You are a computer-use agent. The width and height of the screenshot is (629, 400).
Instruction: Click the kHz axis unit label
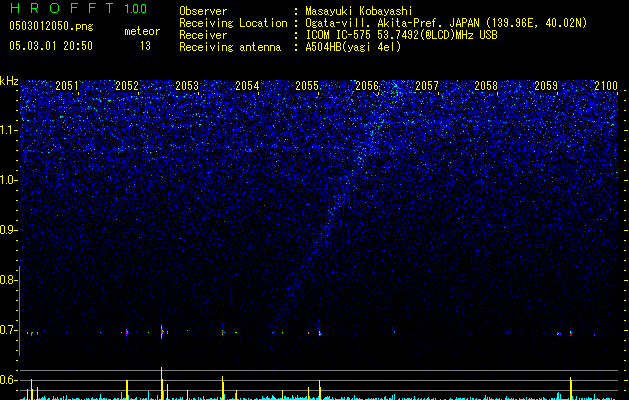coord(9,81)
